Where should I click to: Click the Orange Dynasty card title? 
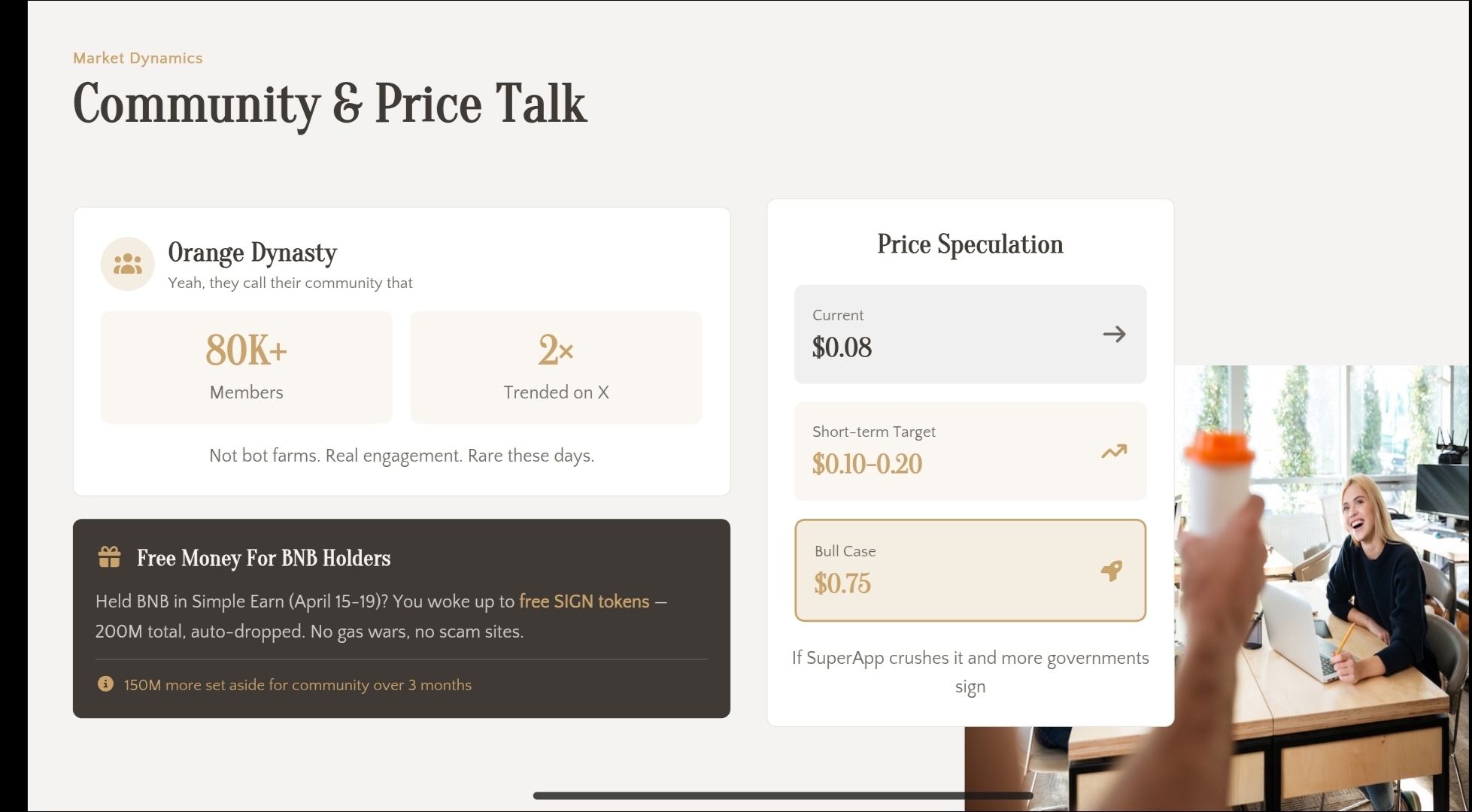coord(252,253)
